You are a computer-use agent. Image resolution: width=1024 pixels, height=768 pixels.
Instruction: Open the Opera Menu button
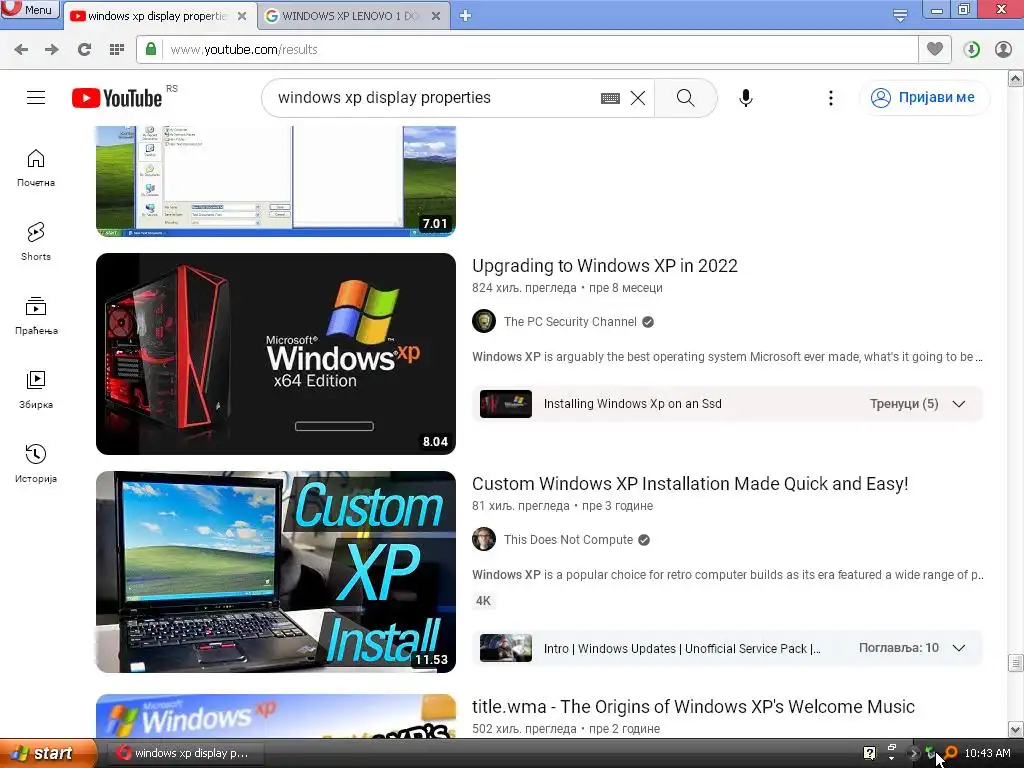30,10
